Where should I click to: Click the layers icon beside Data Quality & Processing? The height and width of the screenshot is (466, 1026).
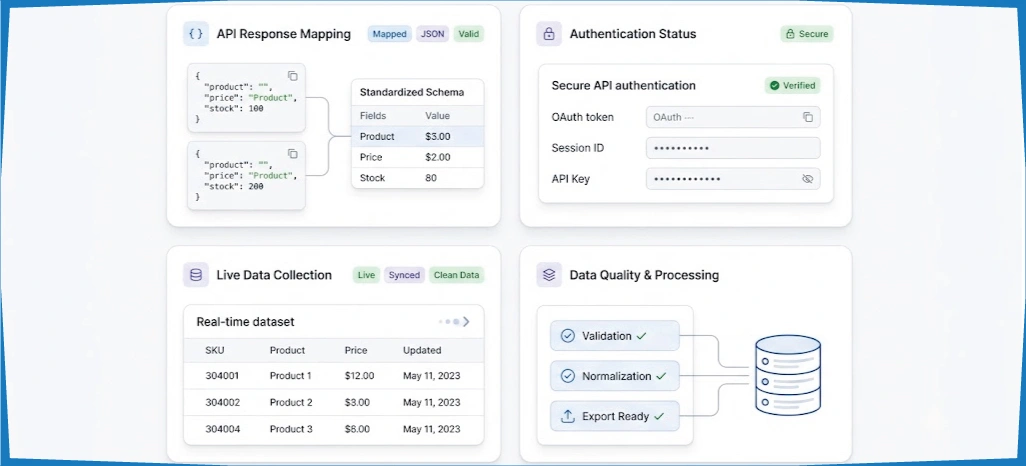549,275
